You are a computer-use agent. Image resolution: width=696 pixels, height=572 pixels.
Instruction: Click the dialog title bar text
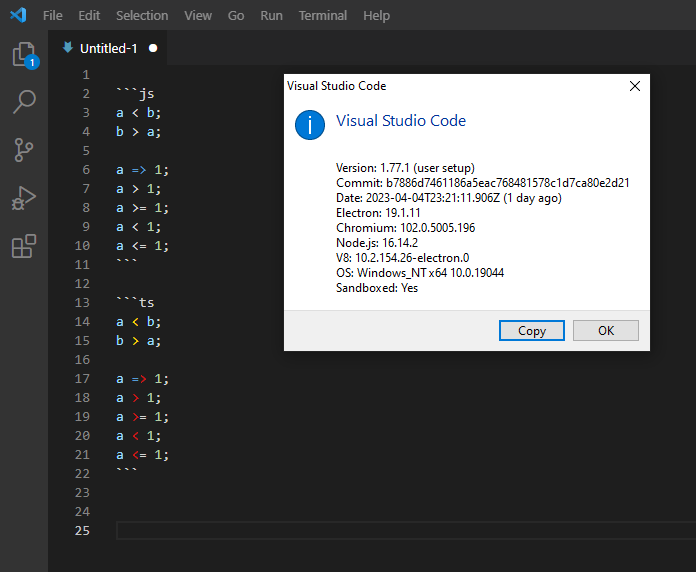click(336, 86)
